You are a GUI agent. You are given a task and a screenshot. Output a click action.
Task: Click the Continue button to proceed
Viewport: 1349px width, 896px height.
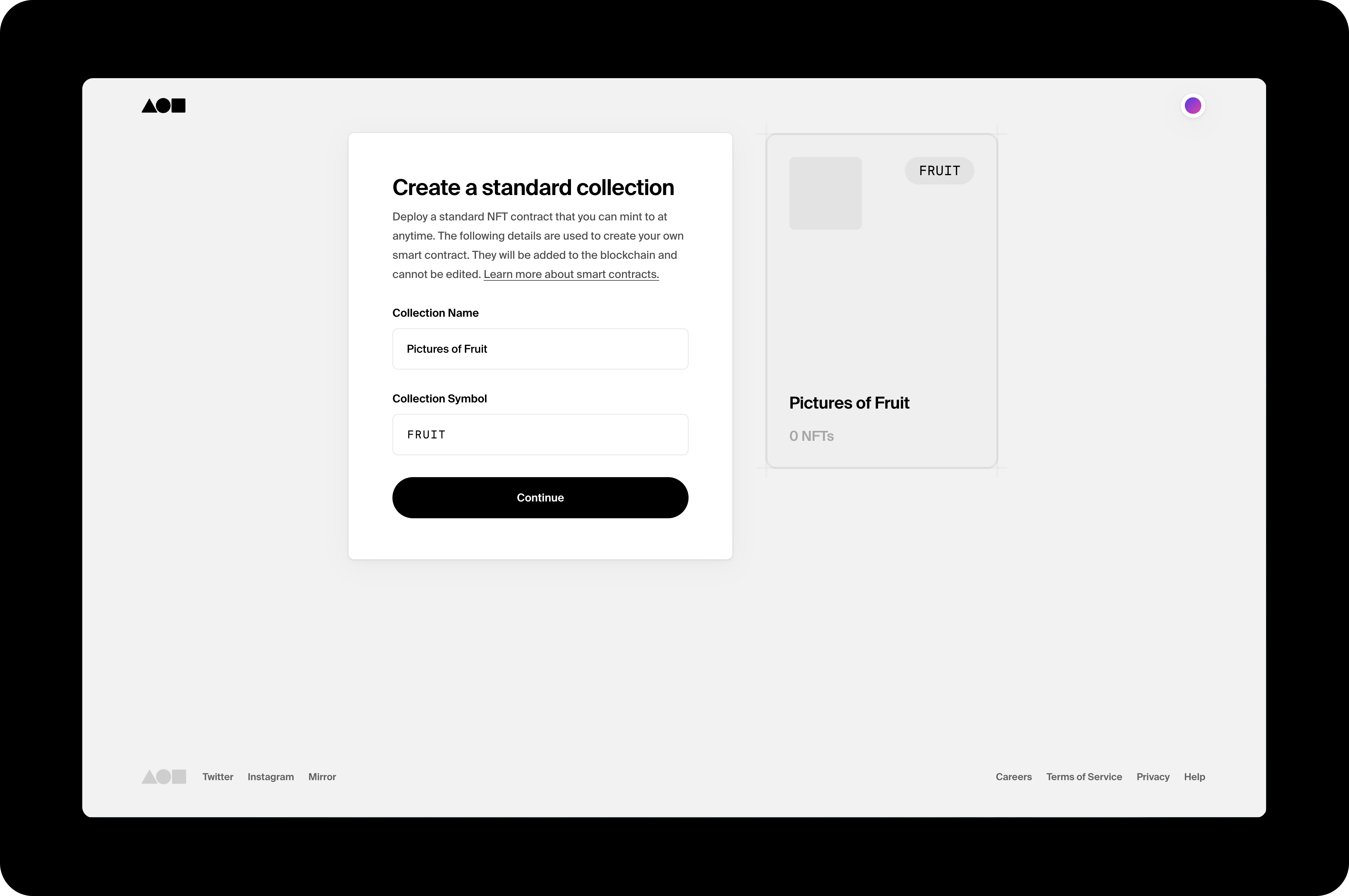(540, 497)
